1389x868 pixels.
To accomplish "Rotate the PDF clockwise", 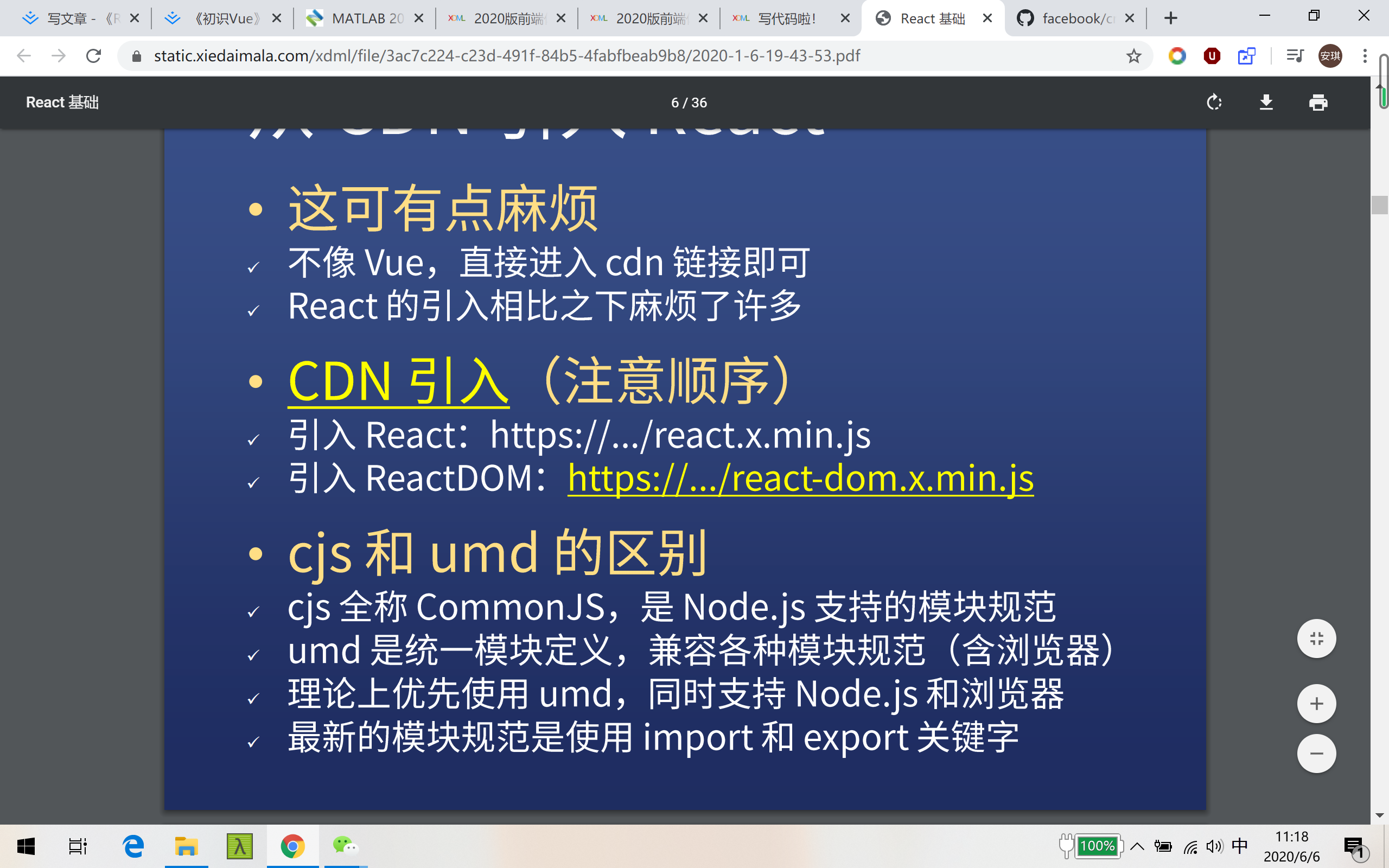I will (1214, 102).
